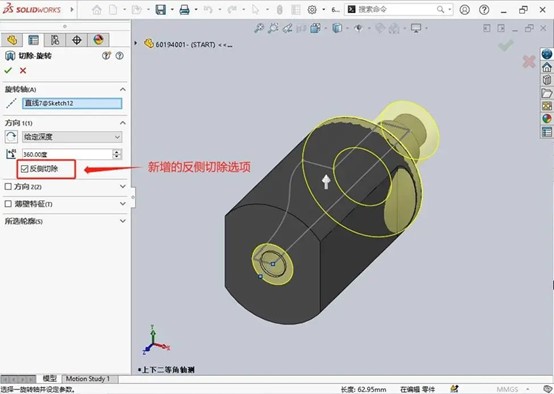The height and width of the screenshot is (394, 554).
Task: Click the New document icon
Action: point(113,10)
